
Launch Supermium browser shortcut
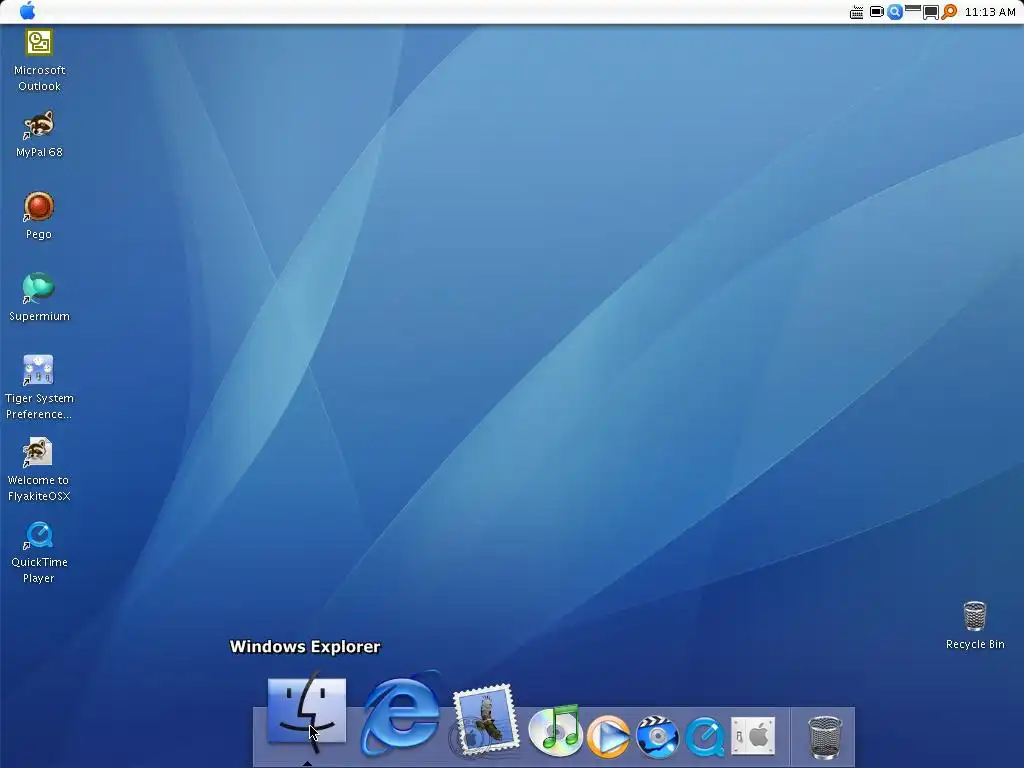39,298
